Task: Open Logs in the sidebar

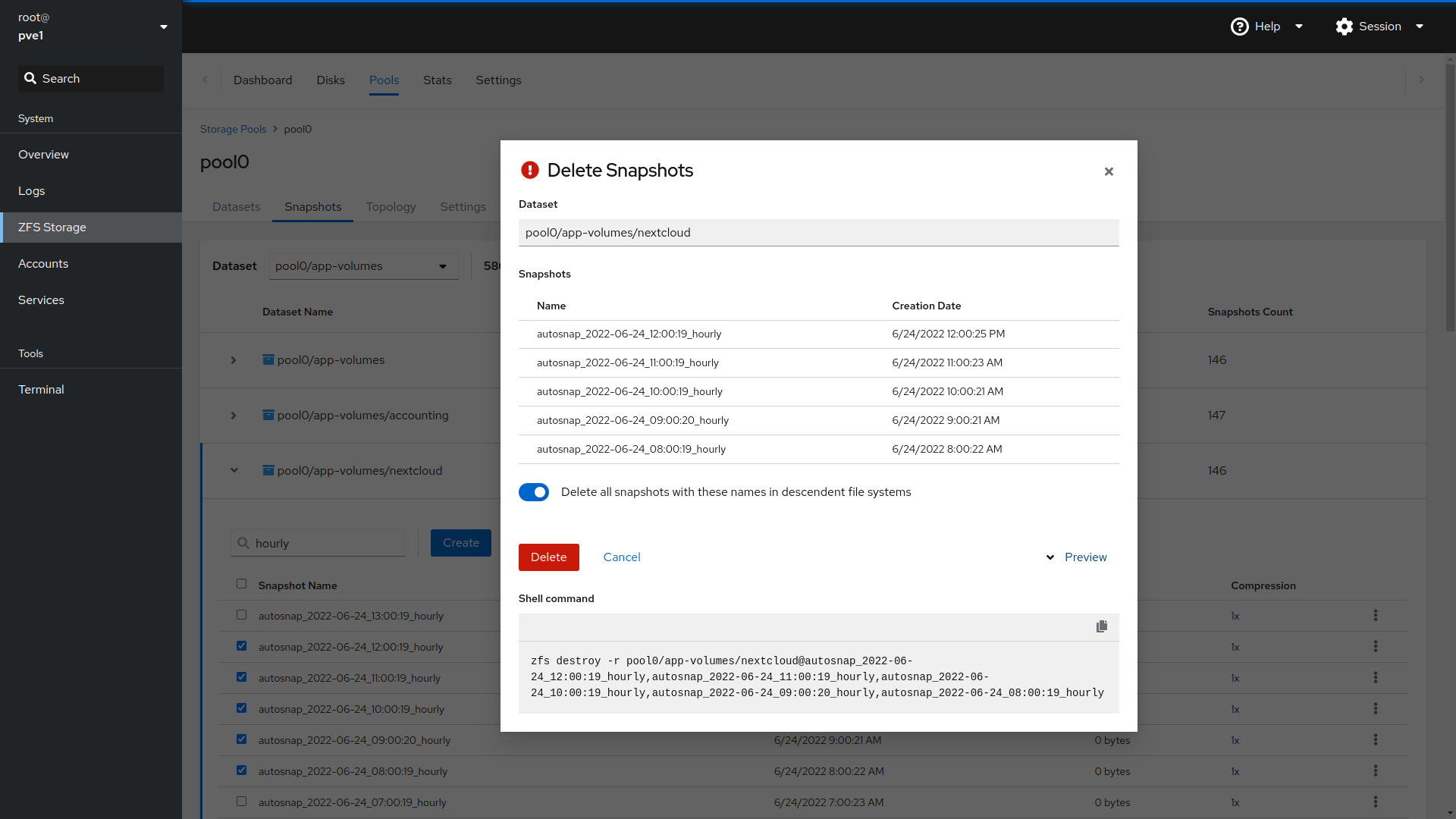Action: tap(91, 191)
